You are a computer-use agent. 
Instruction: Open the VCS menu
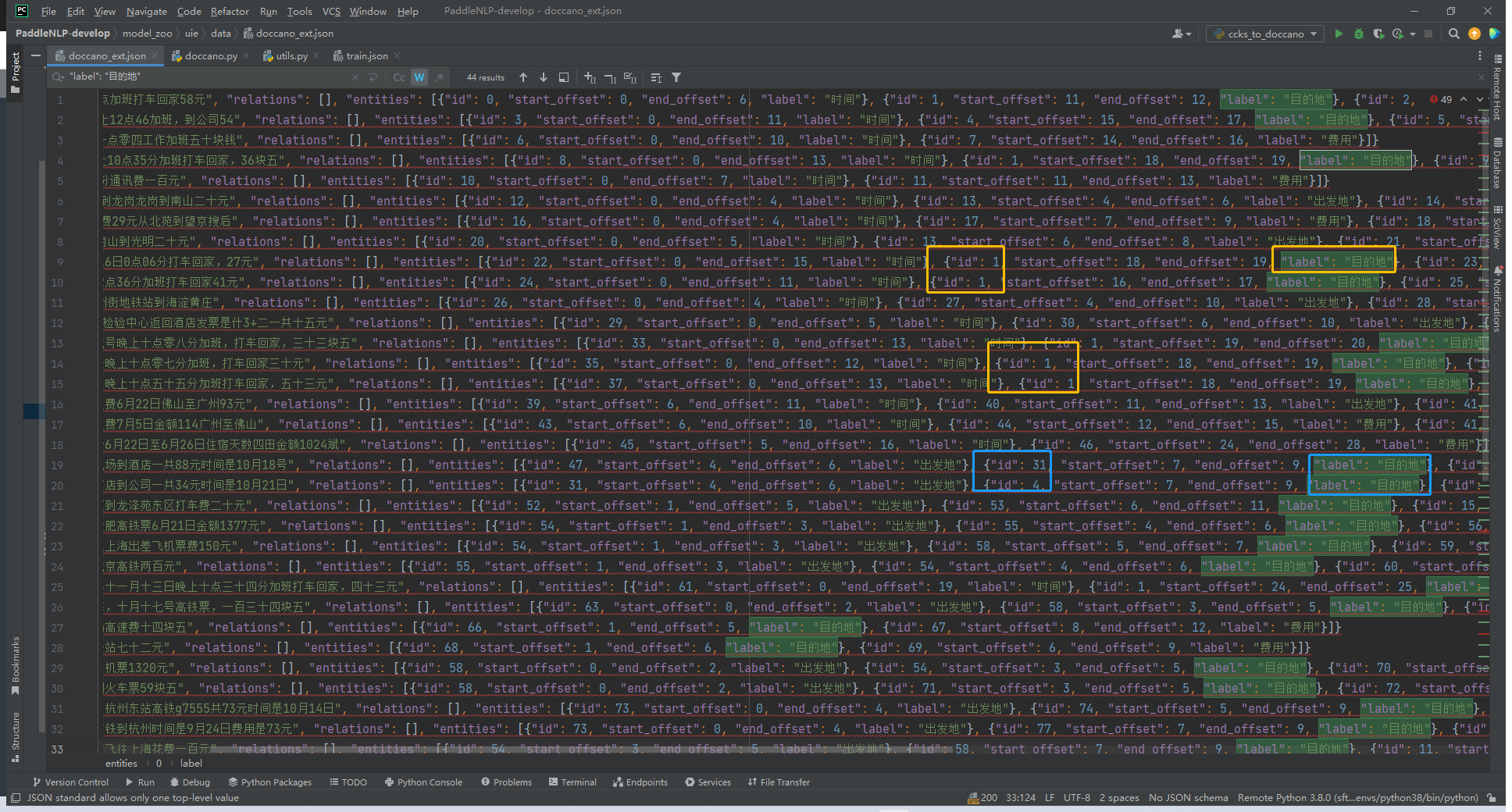click(x=331, y=11)
